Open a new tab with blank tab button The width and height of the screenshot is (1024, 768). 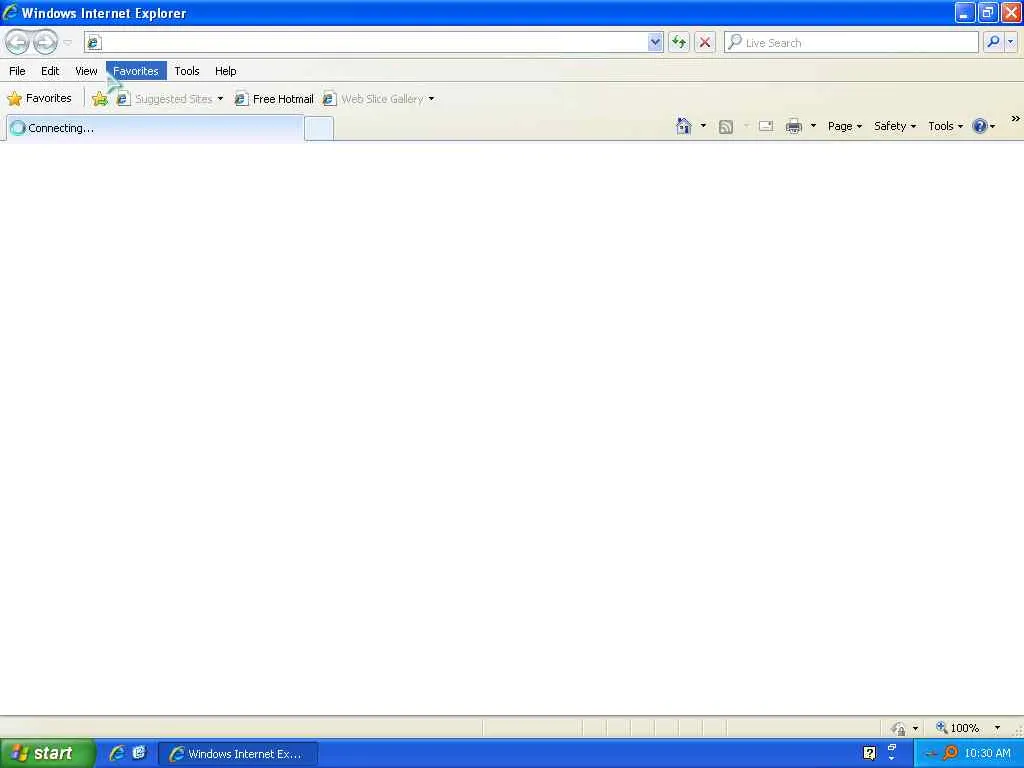click(x=319, y=128)
